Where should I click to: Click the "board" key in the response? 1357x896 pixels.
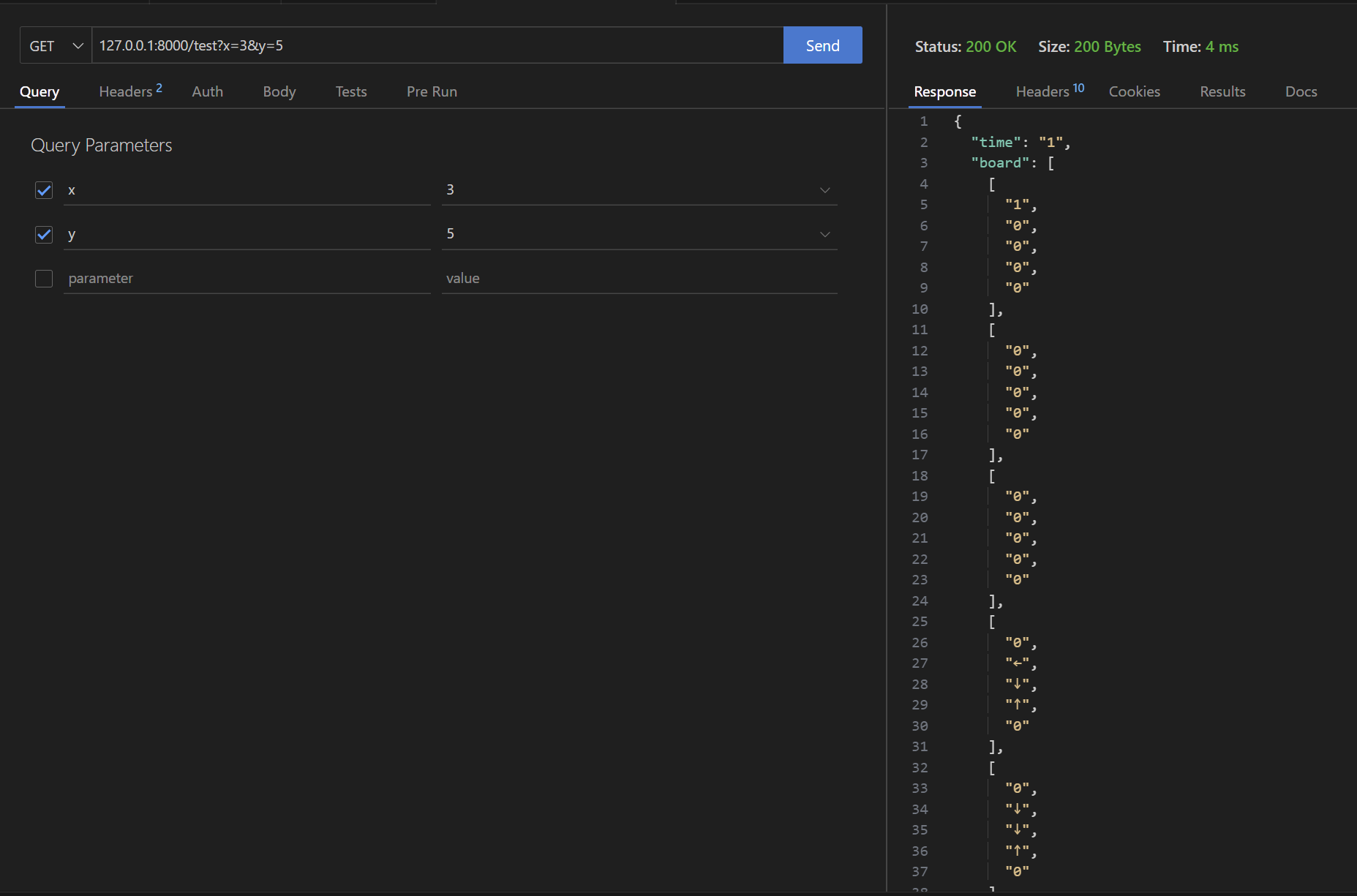(1000, 163)
